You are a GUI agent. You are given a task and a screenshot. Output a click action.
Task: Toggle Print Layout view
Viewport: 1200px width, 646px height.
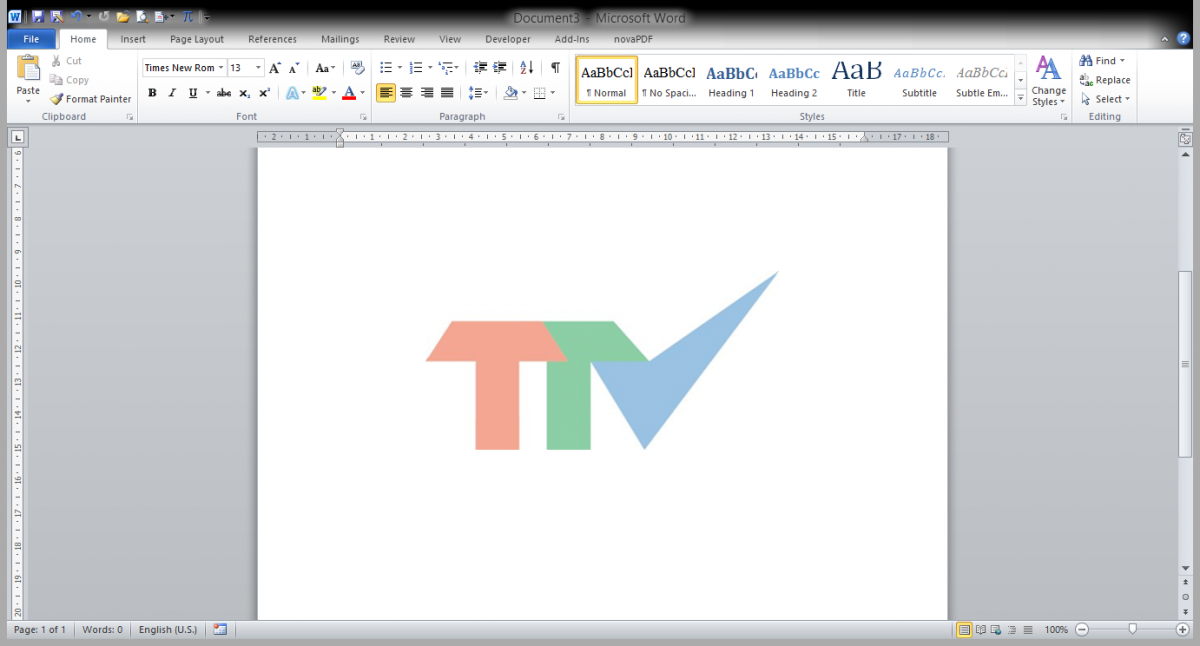click(x=964, y=630)
